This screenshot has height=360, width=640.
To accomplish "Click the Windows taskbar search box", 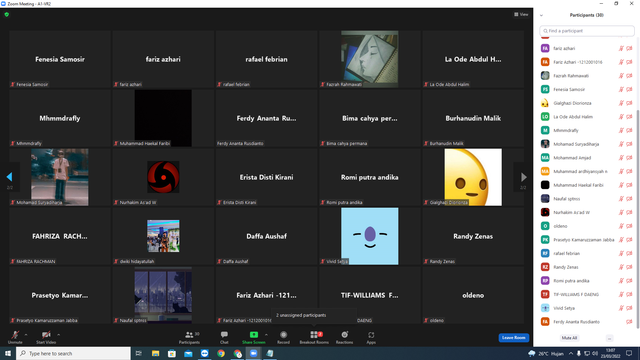I will pyautogui.click(x=73, y=353).
